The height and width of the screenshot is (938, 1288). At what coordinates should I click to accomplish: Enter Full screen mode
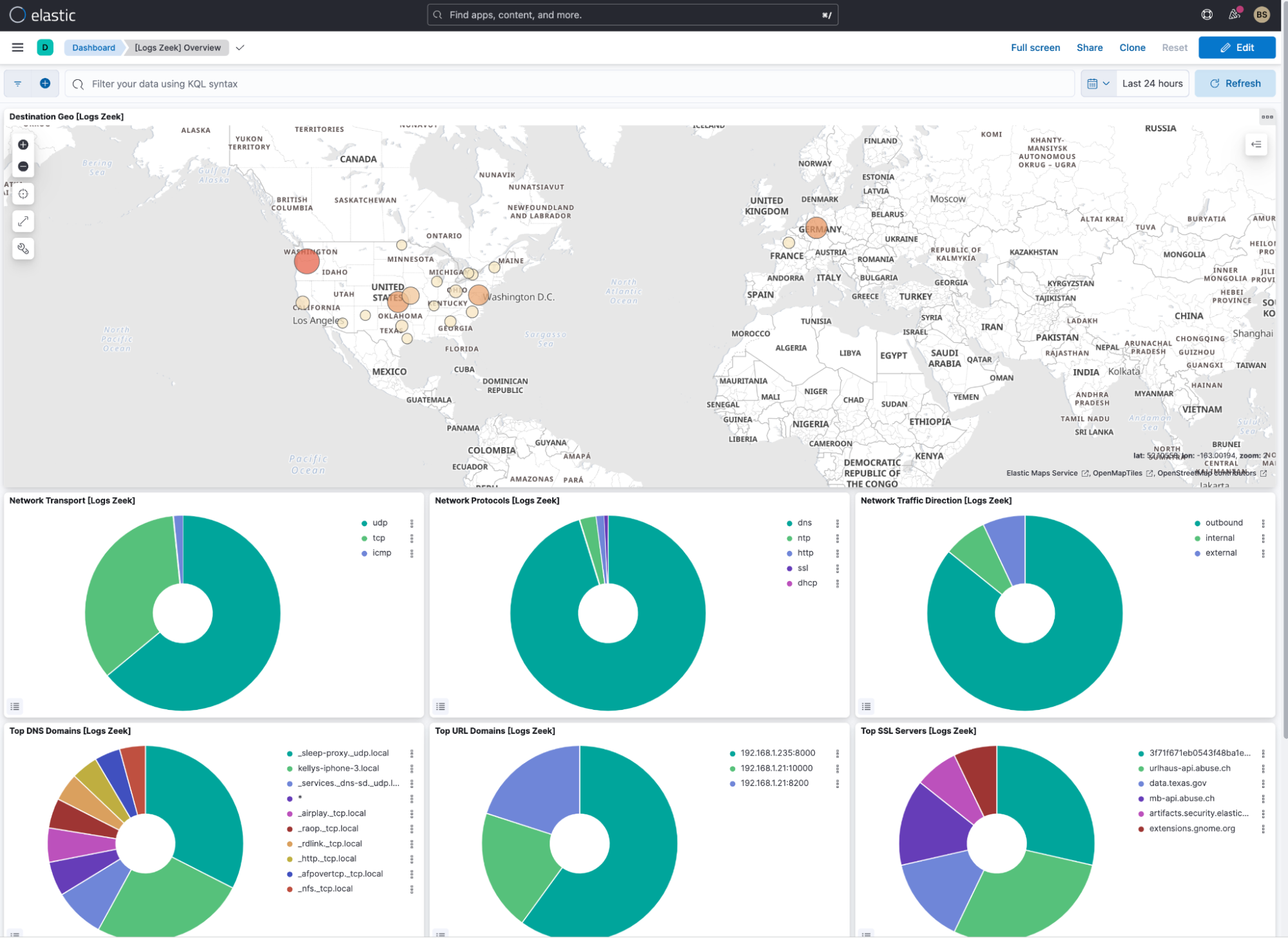[x=1035, y=48]
